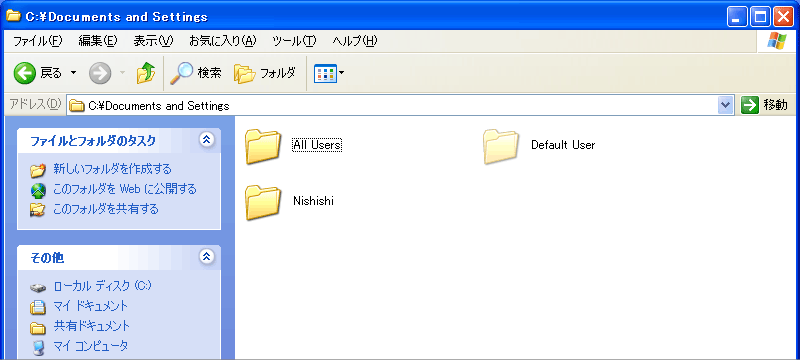Open the 表示(V) menu
Screen dimensions: 800x360
153,41
